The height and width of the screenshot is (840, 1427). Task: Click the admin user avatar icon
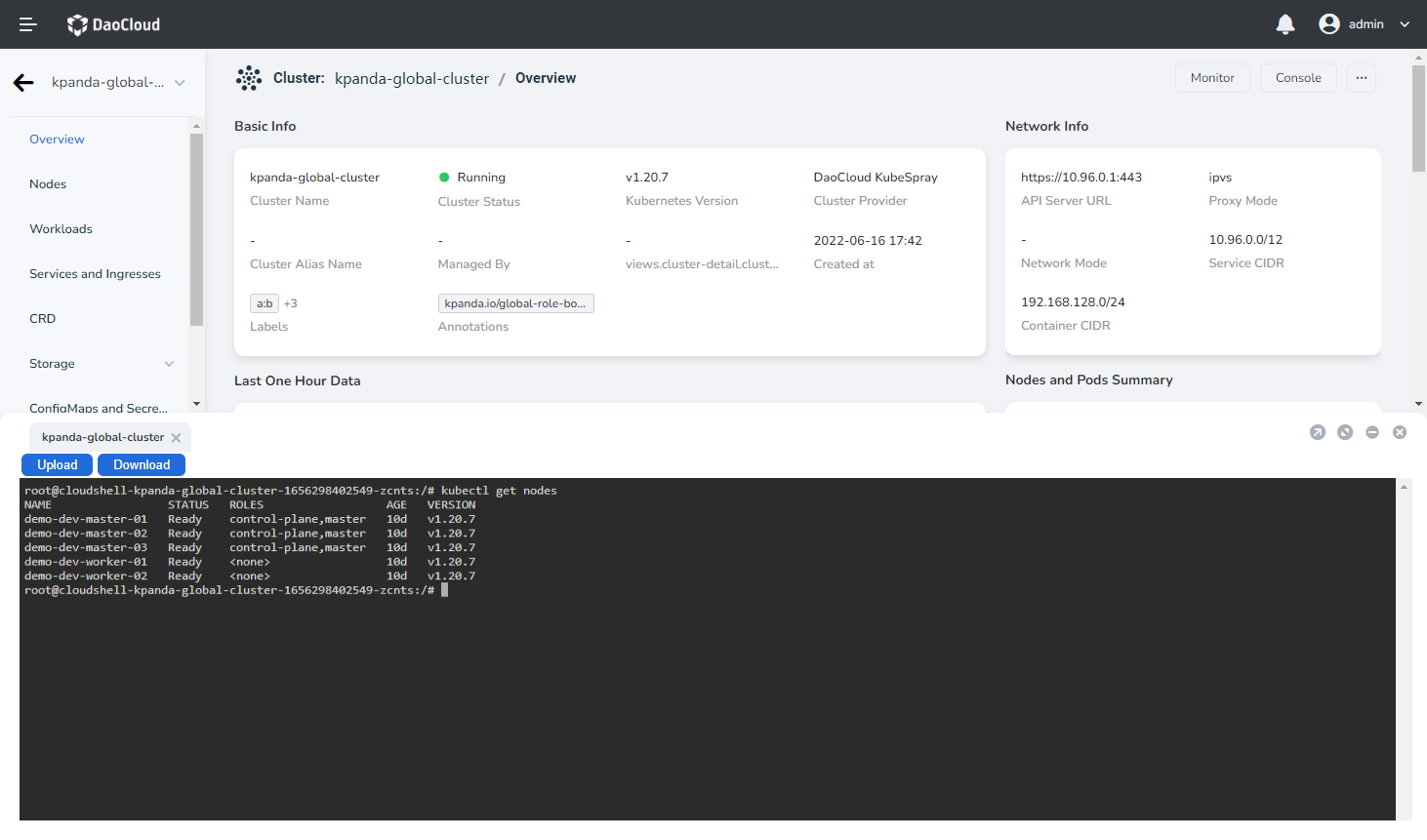[1328, 24]
